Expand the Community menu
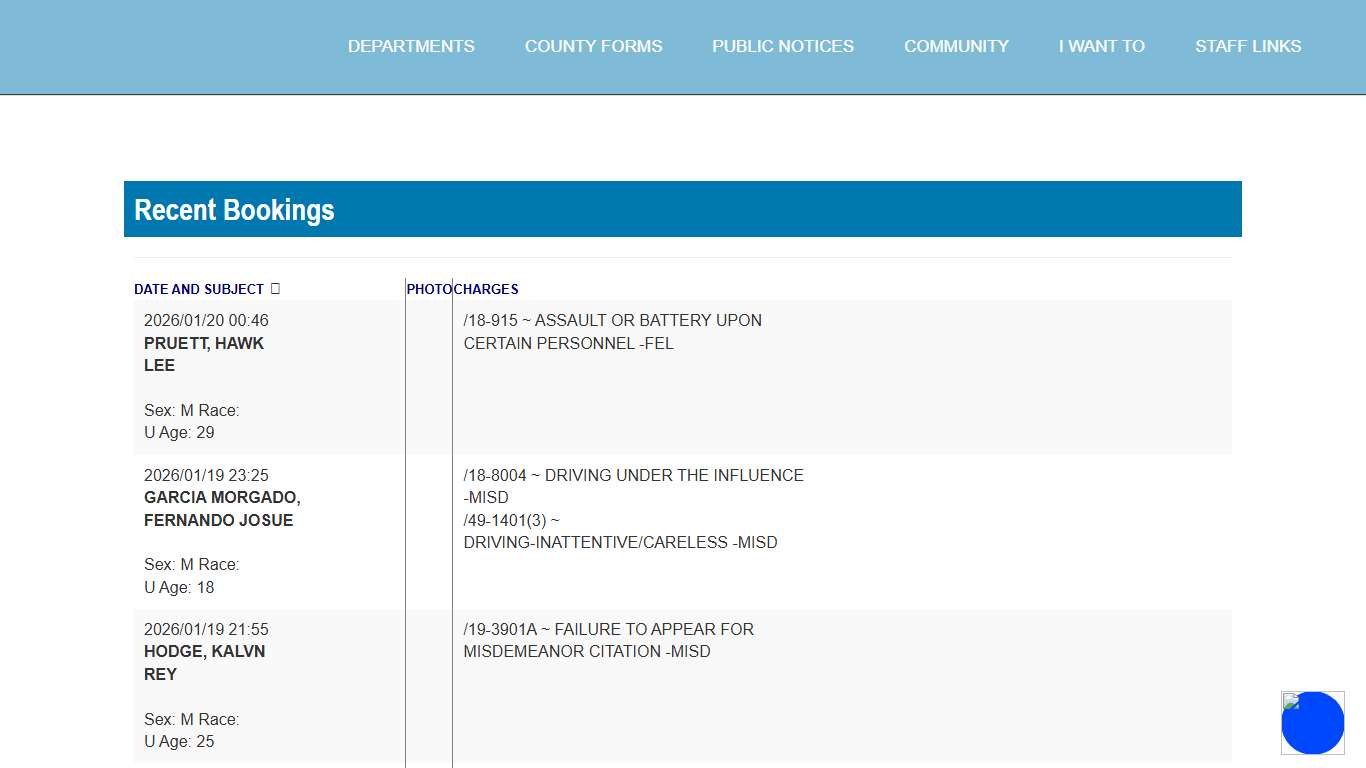 point(956,46)
